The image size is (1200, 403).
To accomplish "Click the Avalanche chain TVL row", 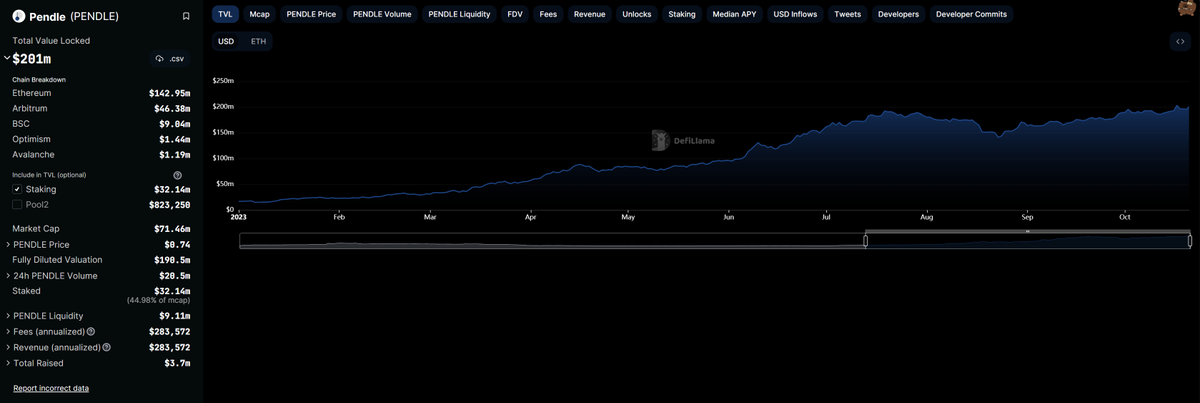I will (101, 155).
